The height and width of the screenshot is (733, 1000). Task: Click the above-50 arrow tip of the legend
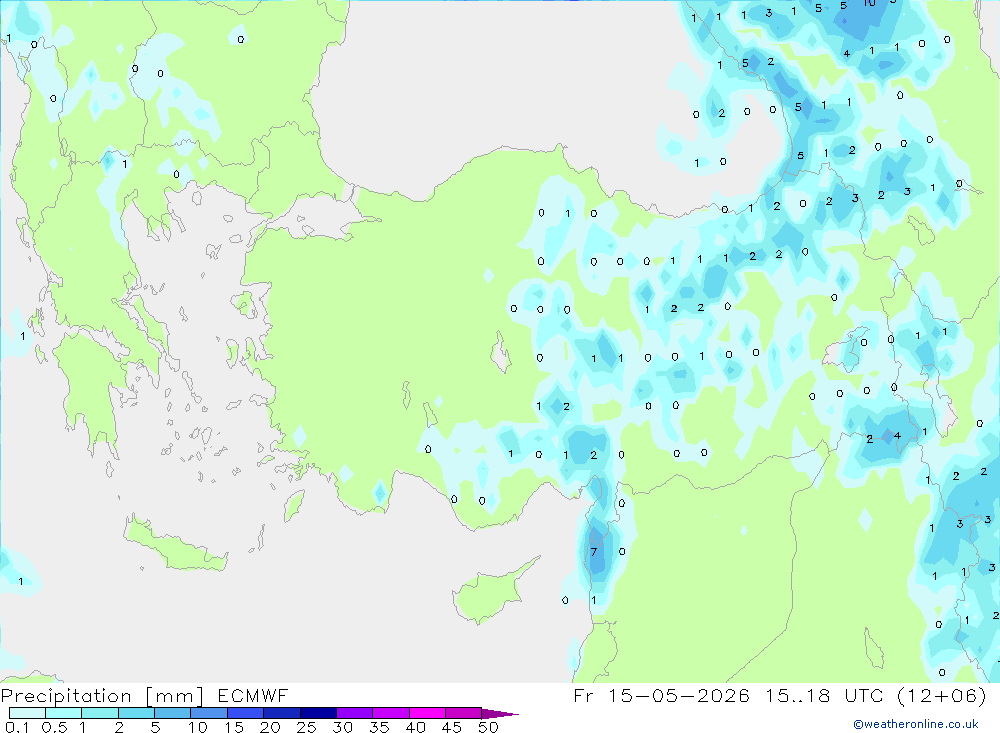[x=500, y=714]
